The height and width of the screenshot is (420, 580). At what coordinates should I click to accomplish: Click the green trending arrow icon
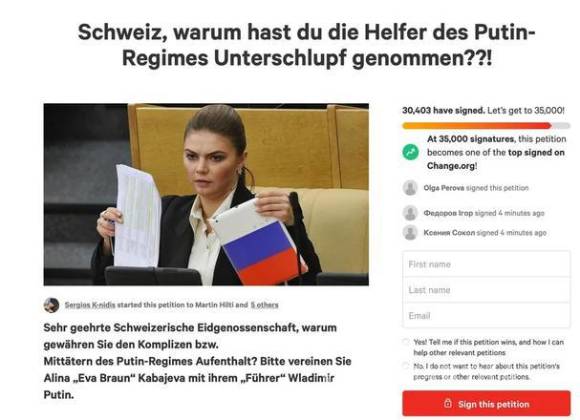pyautogui.click(x=410, y=152)
